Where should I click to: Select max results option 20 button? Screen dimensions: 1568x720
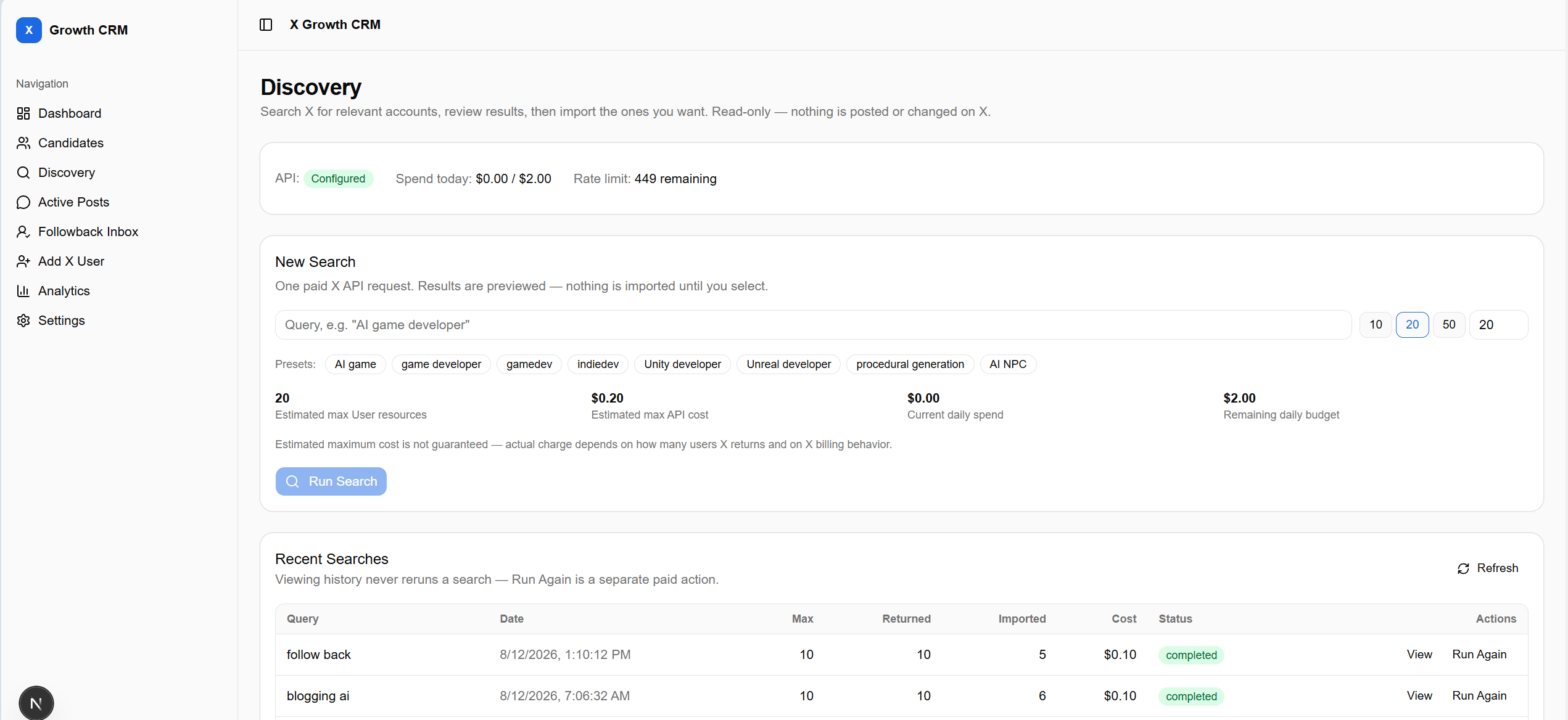1412,325
